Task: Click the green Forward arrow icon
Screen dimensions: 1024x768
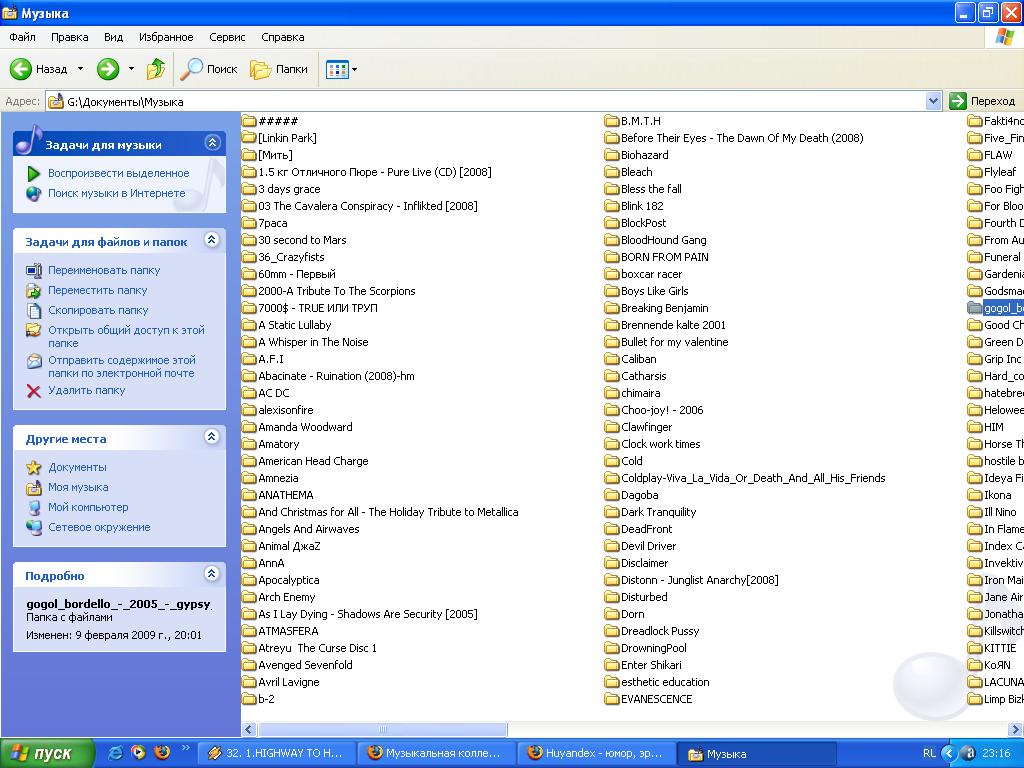Action: (x=107, y=69)
